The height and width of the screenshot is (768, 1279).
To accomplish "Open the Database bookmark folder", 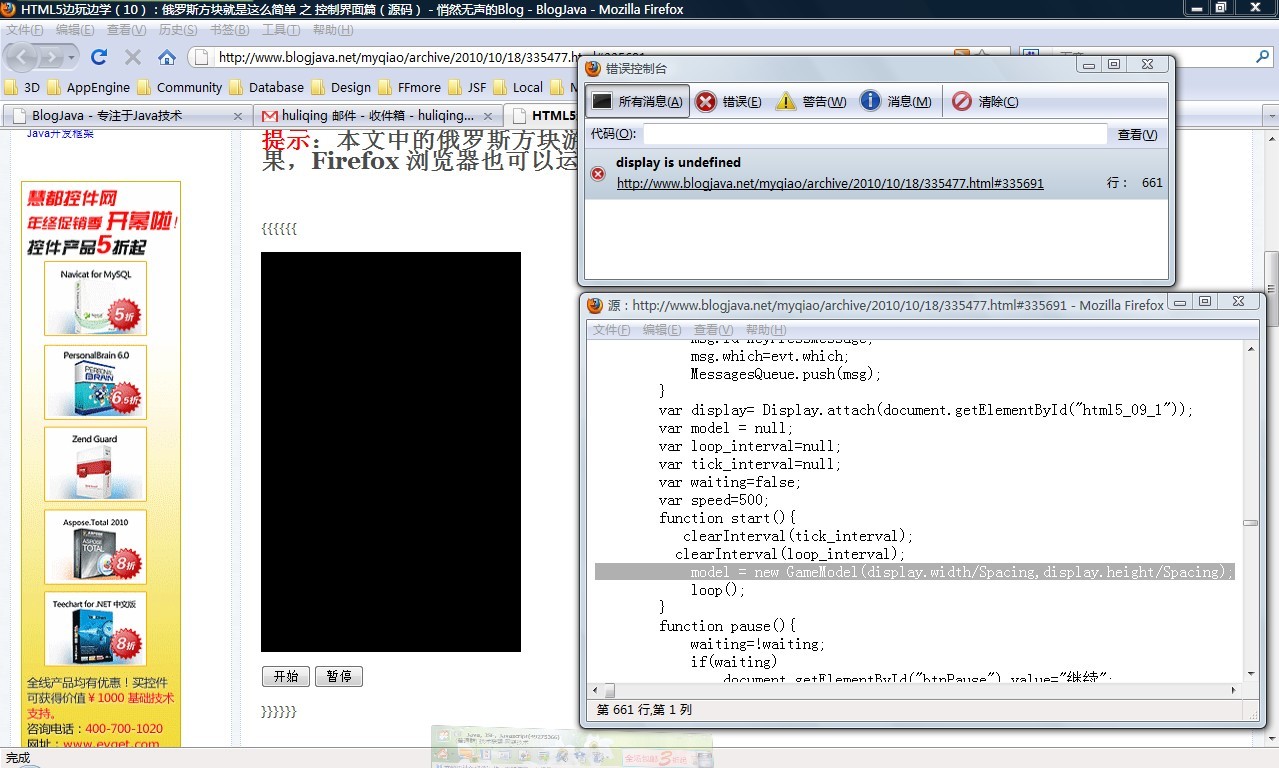I will pos(267,87).
